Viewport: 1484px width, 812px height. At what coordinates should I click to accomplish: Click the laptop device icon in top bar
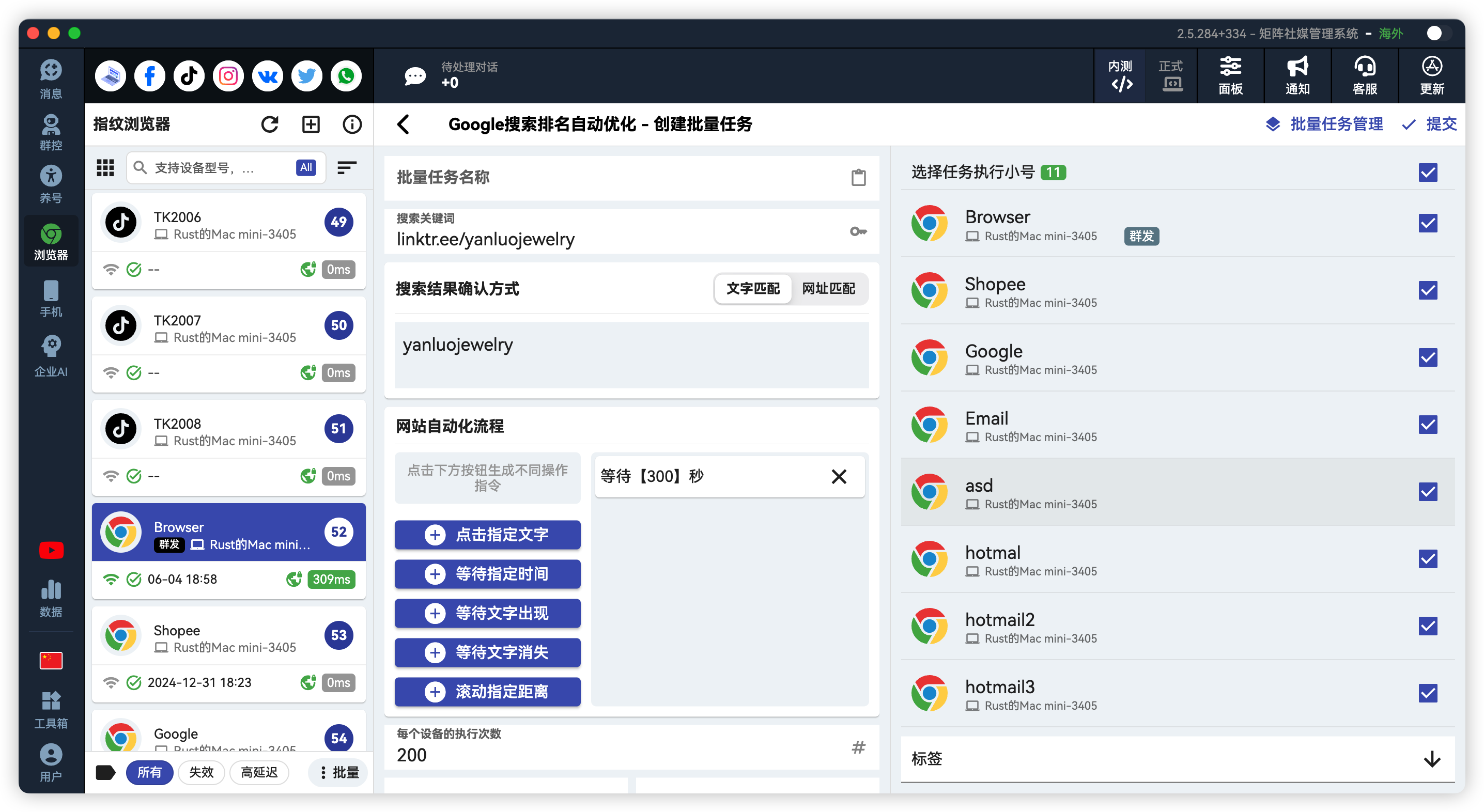tap(111, 75)
